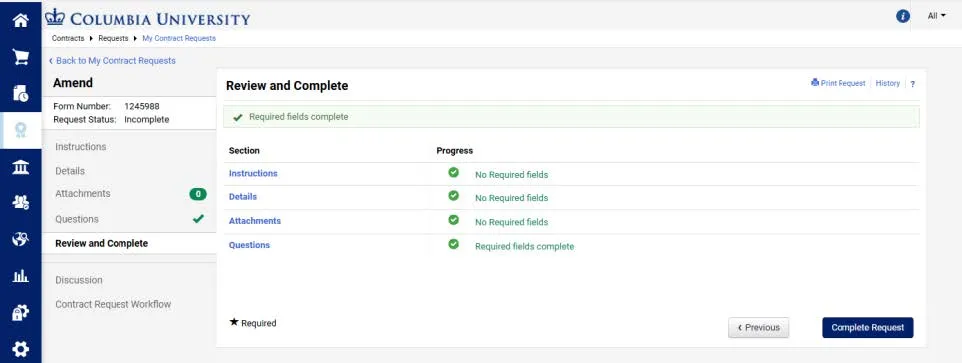Screen dimensions: 962x363
Task: Click the Section column header
Action: point(244,150)
